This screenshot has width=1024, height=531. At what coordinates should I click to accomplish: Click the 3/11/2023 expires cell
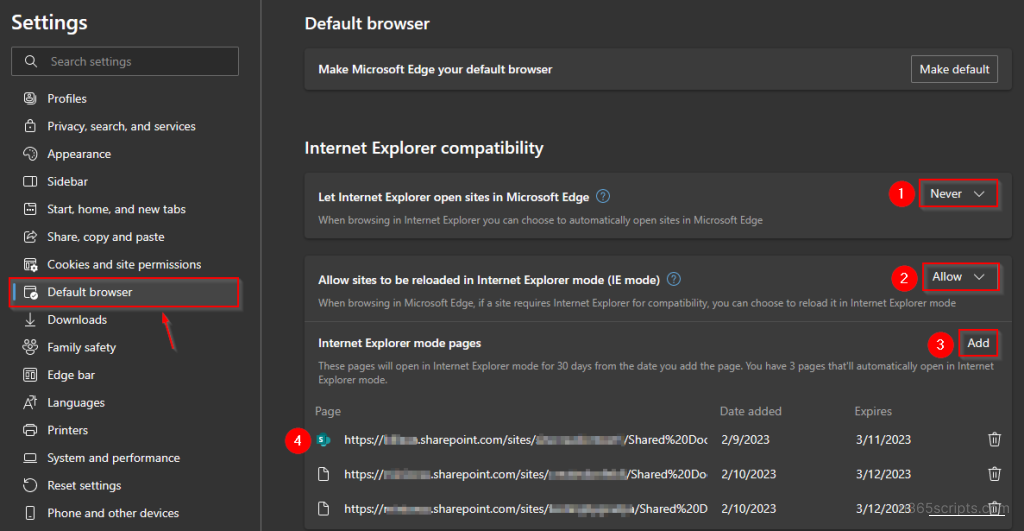[x=883, y=440]
